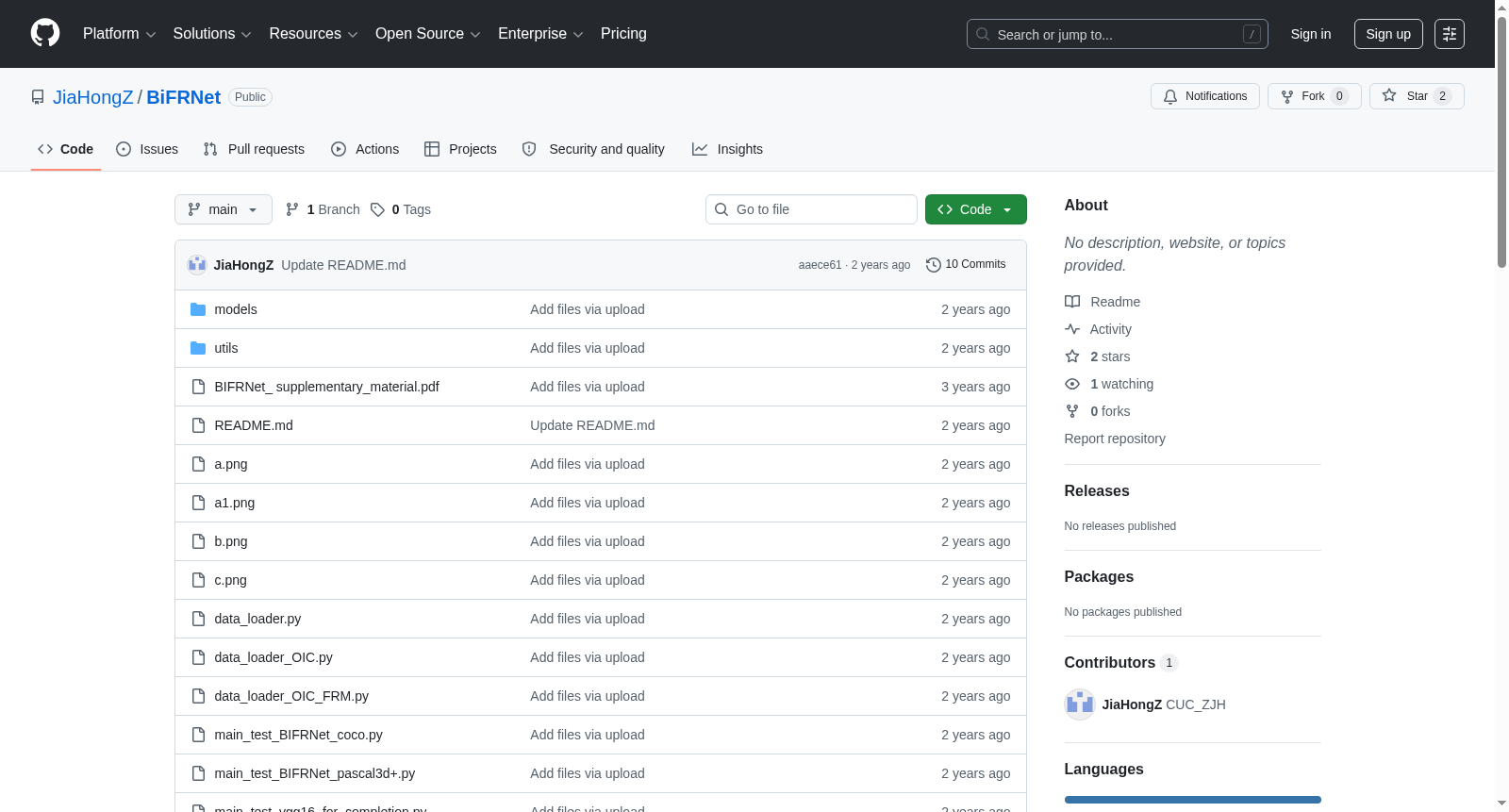The width and height of the screenshot is (1509, 812).
Task: Switch to the Pull requests tab
Action: coord(254,149)
